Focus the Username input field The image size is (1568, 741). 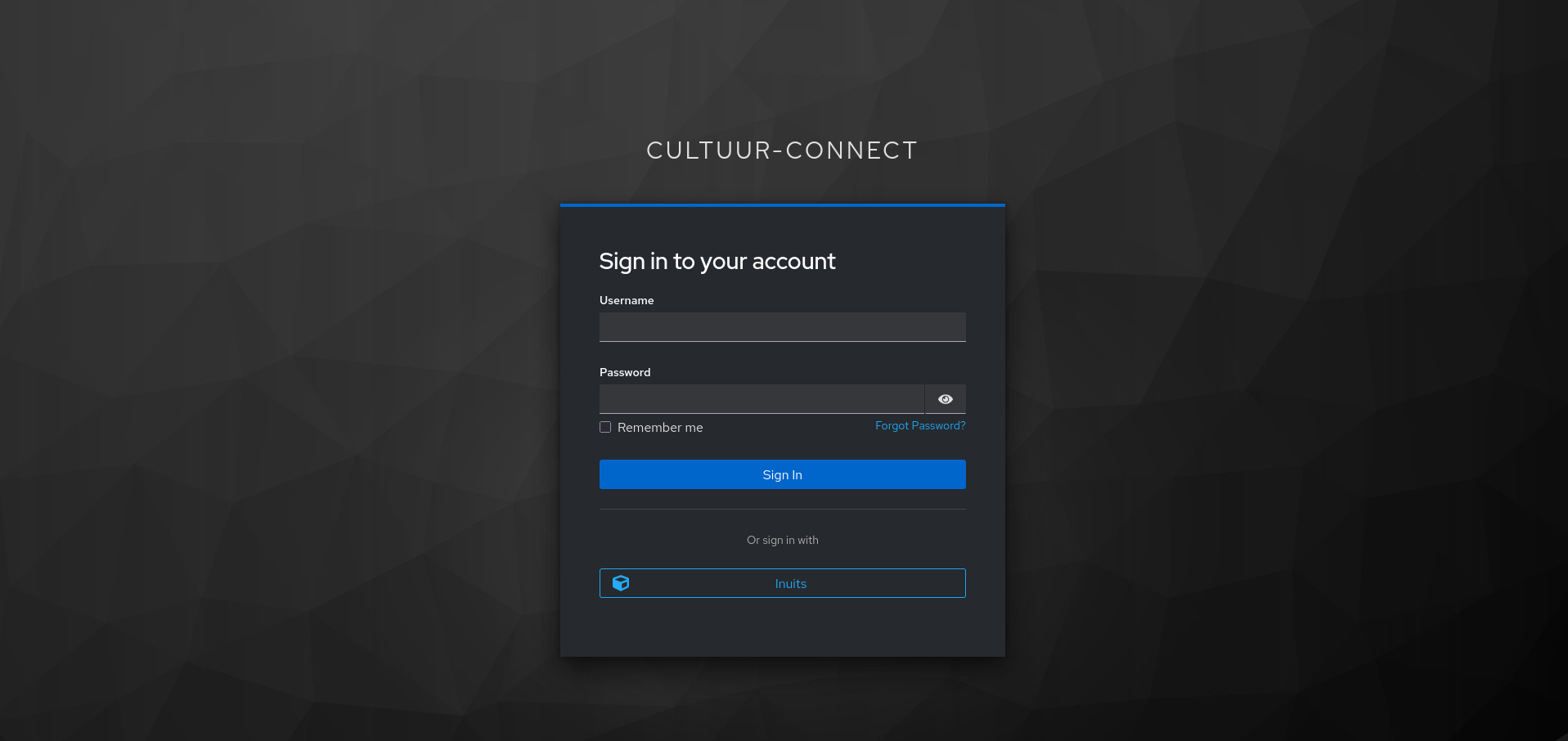pos(782,327)
